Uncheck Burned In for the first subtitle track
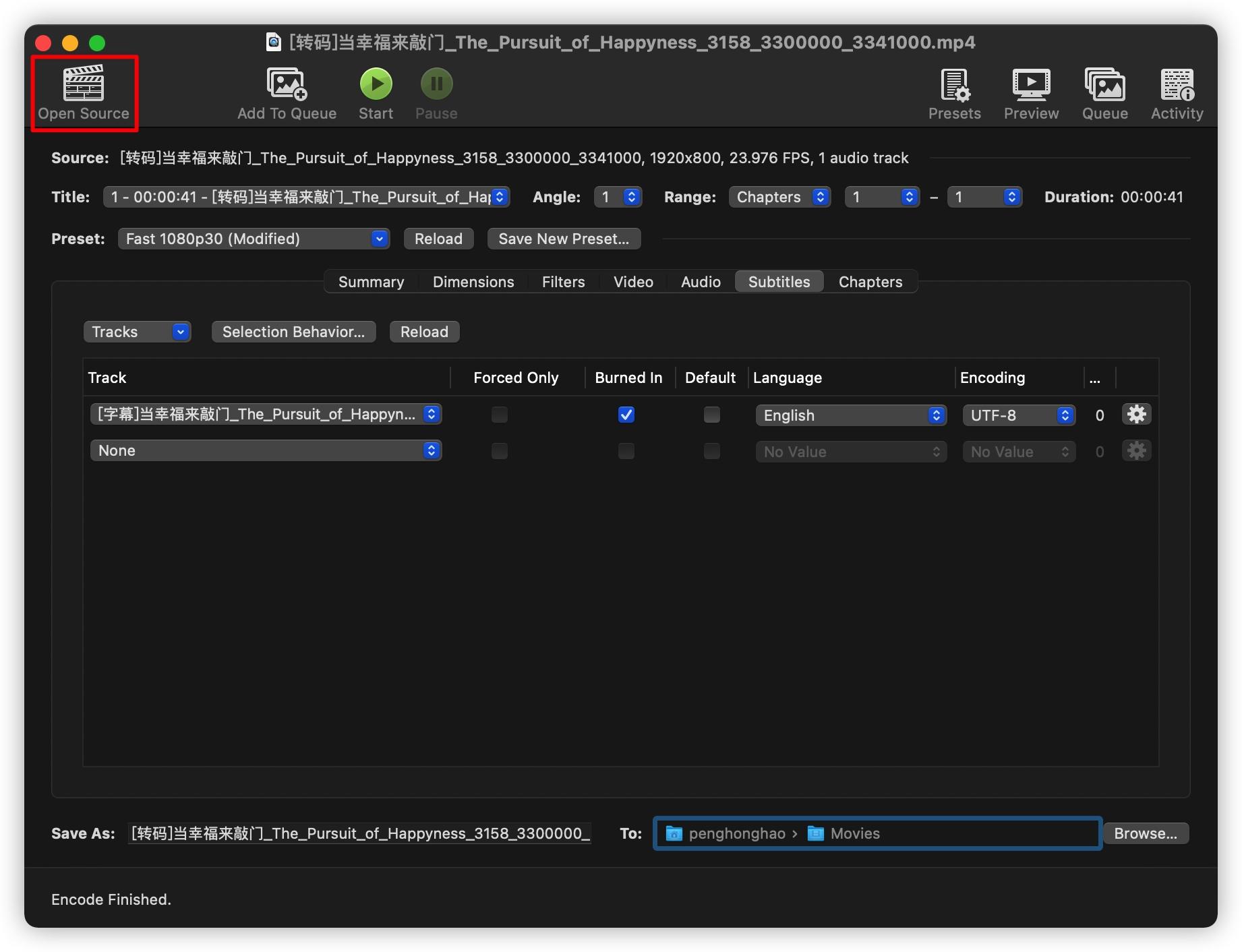 [x=626, y=415]
